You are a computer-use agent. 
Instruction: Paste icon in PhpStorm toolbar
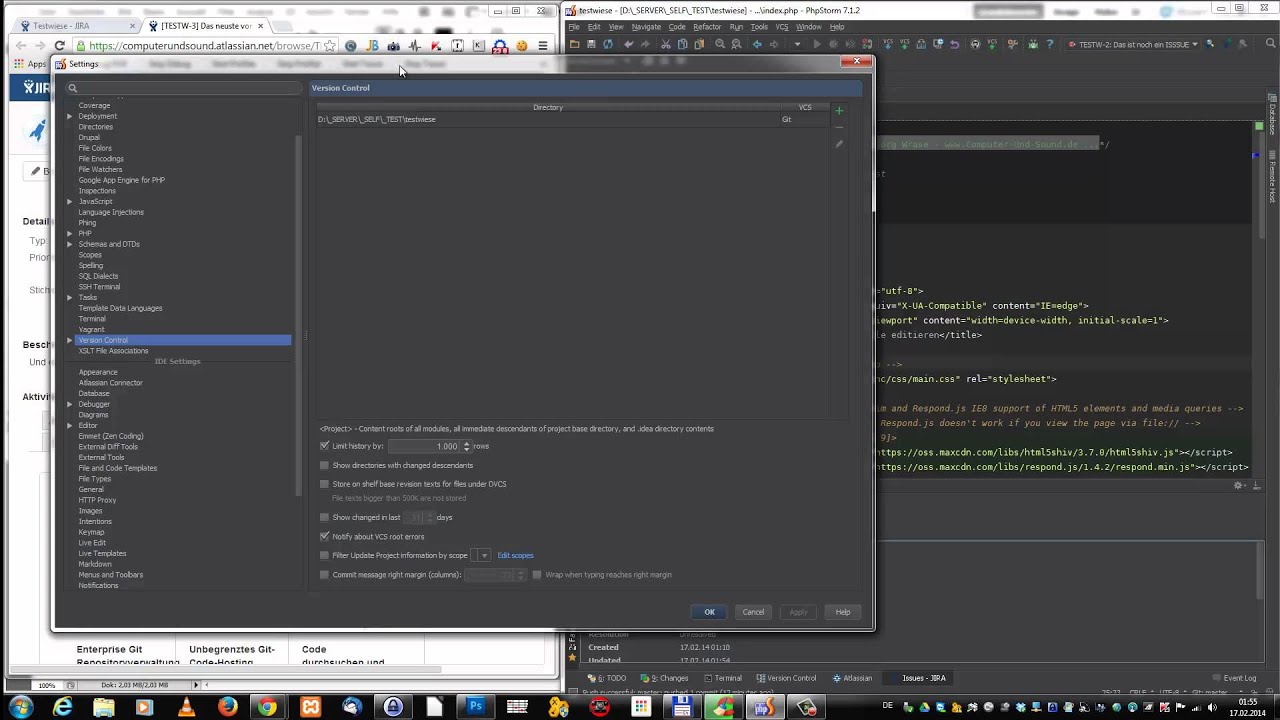[x=699, y=44]
